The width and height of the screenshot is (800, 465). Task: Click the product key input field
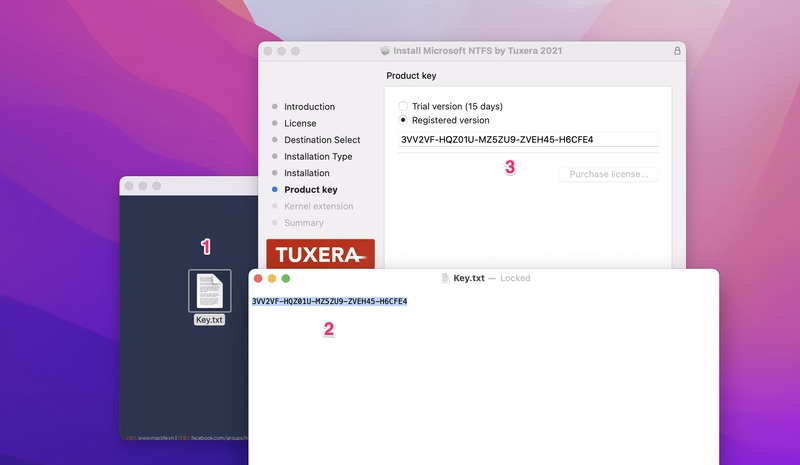[528, 139]
